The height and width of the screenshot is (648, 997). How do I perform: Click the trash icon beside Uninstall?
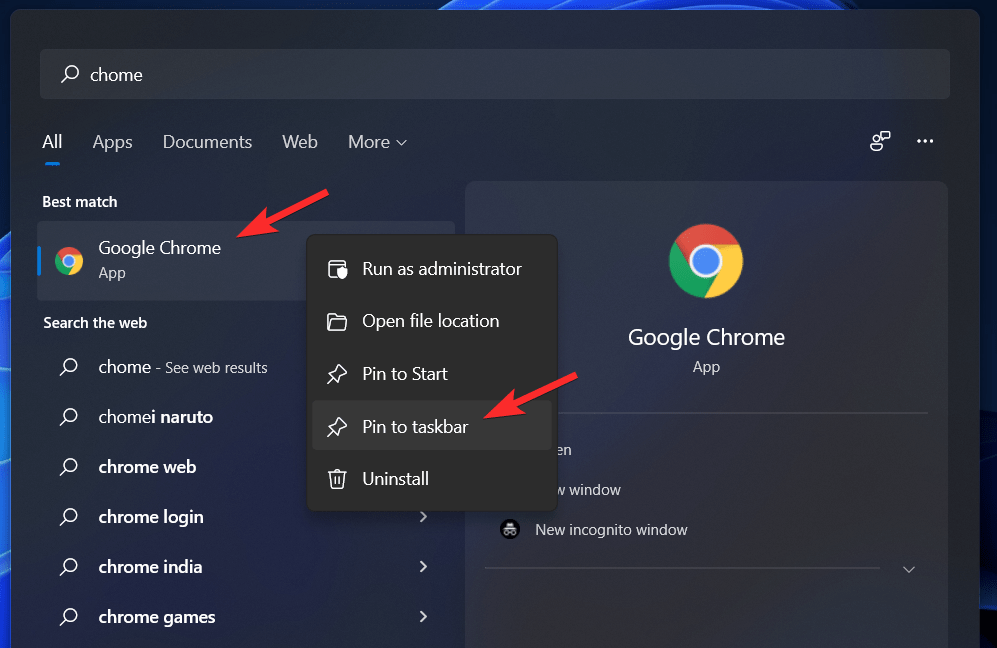(x=337, y=479)
